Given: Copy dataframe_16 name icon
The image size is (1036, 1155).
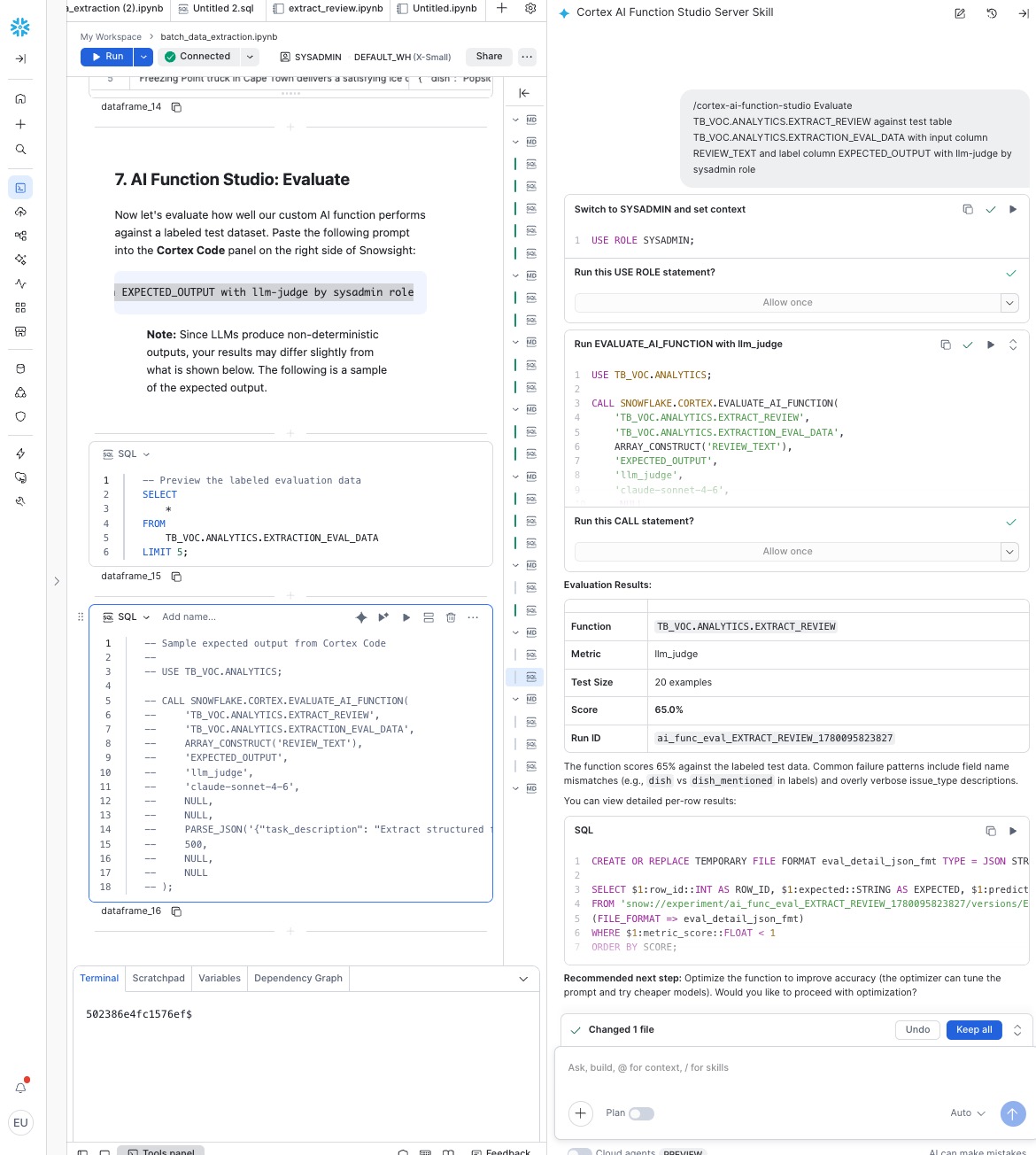Looking at the screenshot, I should pyautogui.click(x=176, y=911).
